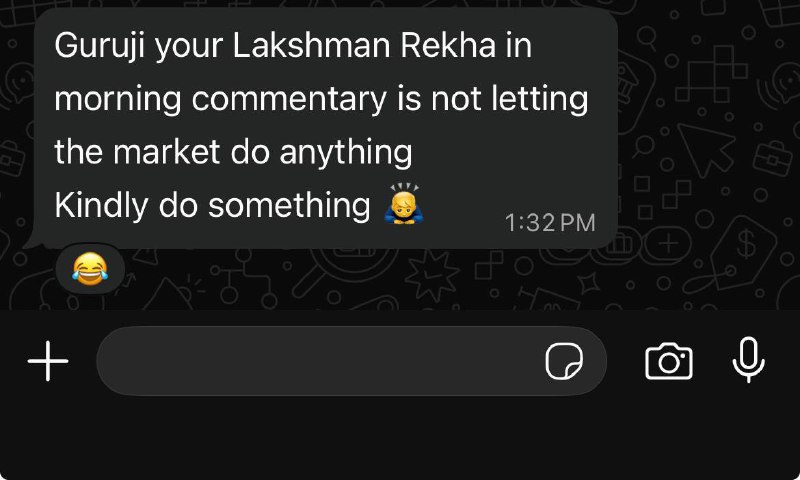Tap the word 'something' before the emoji

click(x=289, y=206)
